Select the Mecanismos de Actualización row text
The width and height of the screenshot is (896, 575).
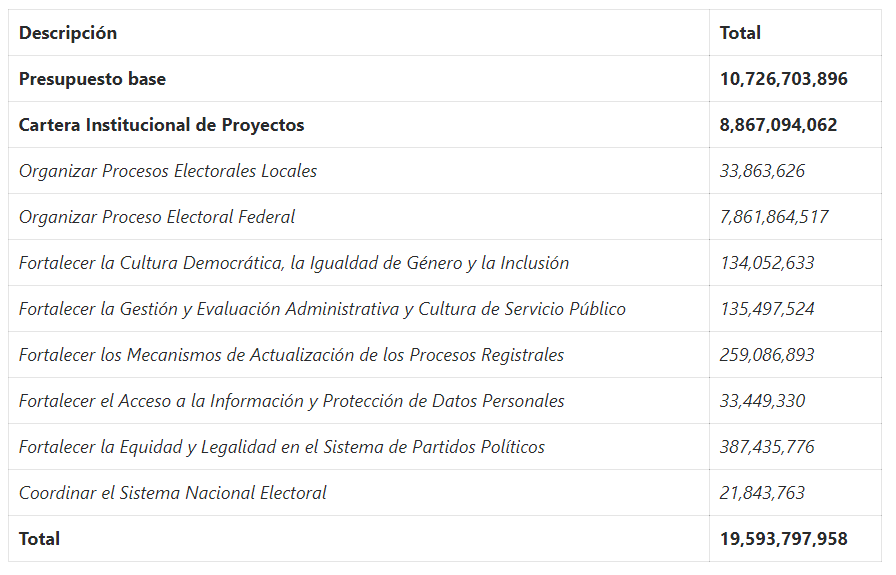[291, 355]
